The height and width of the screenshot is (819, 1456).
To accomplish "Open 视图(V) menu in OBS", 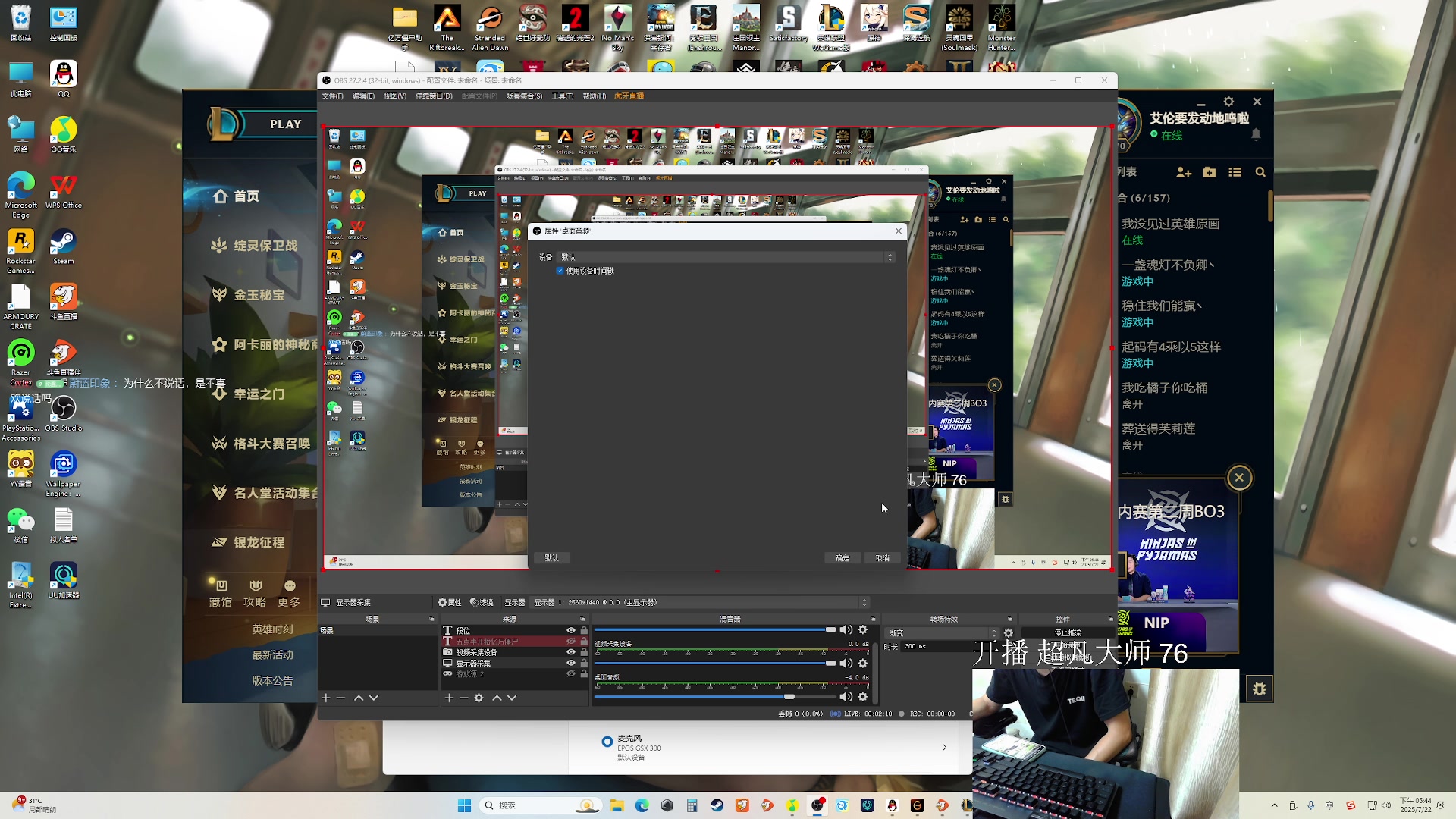I will tap(395, 96).
